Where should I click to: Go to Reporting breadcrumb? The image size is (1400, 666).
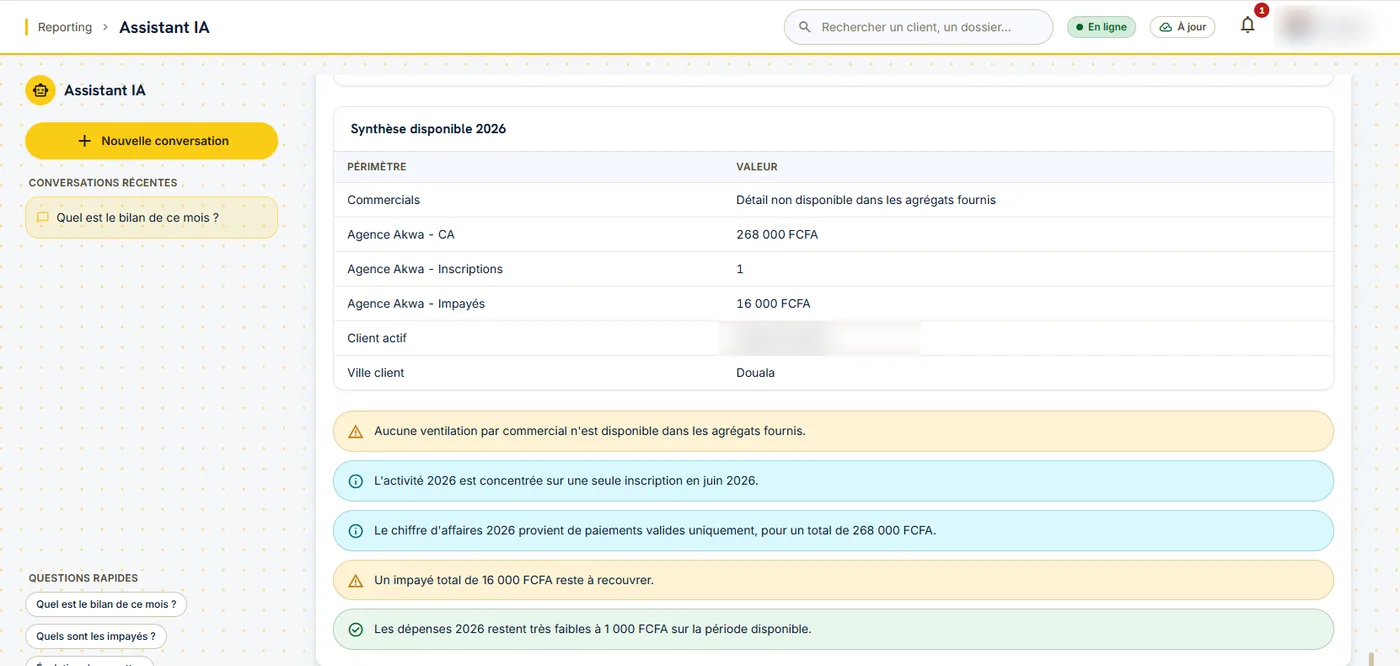pos(65,27)
